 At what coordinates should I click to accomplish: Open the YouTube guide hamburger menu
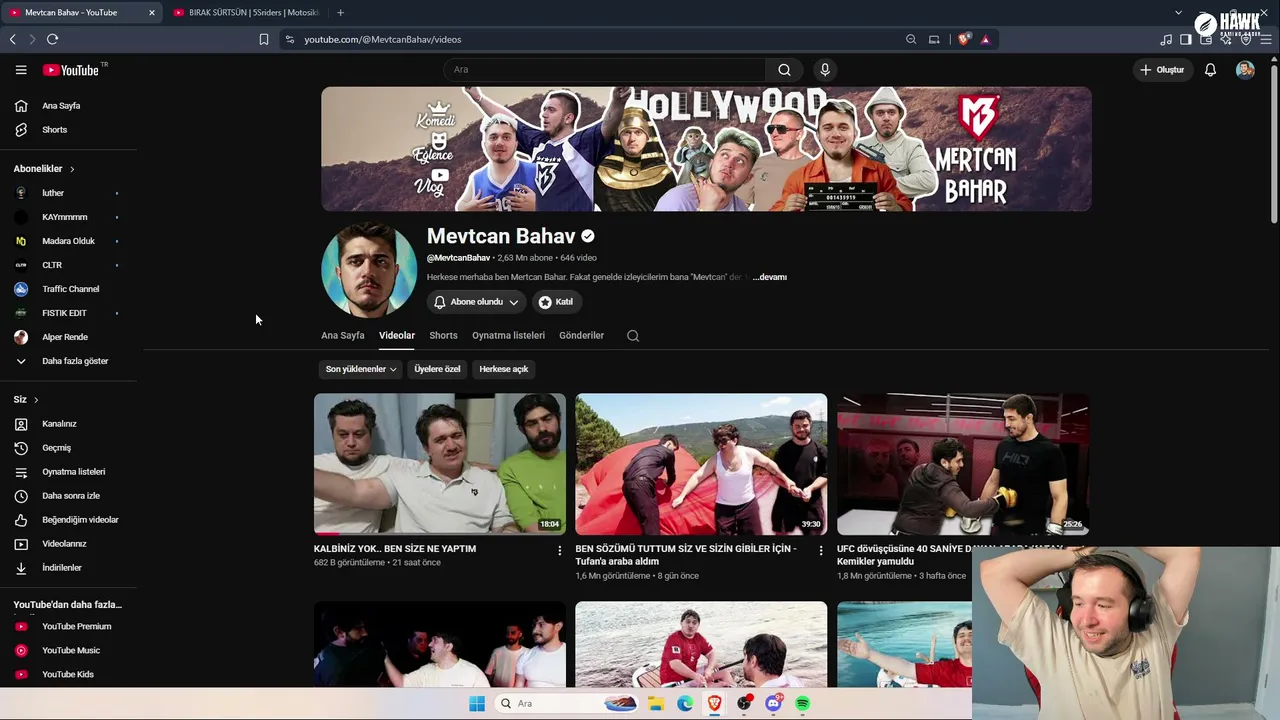[x=21, y=70]
